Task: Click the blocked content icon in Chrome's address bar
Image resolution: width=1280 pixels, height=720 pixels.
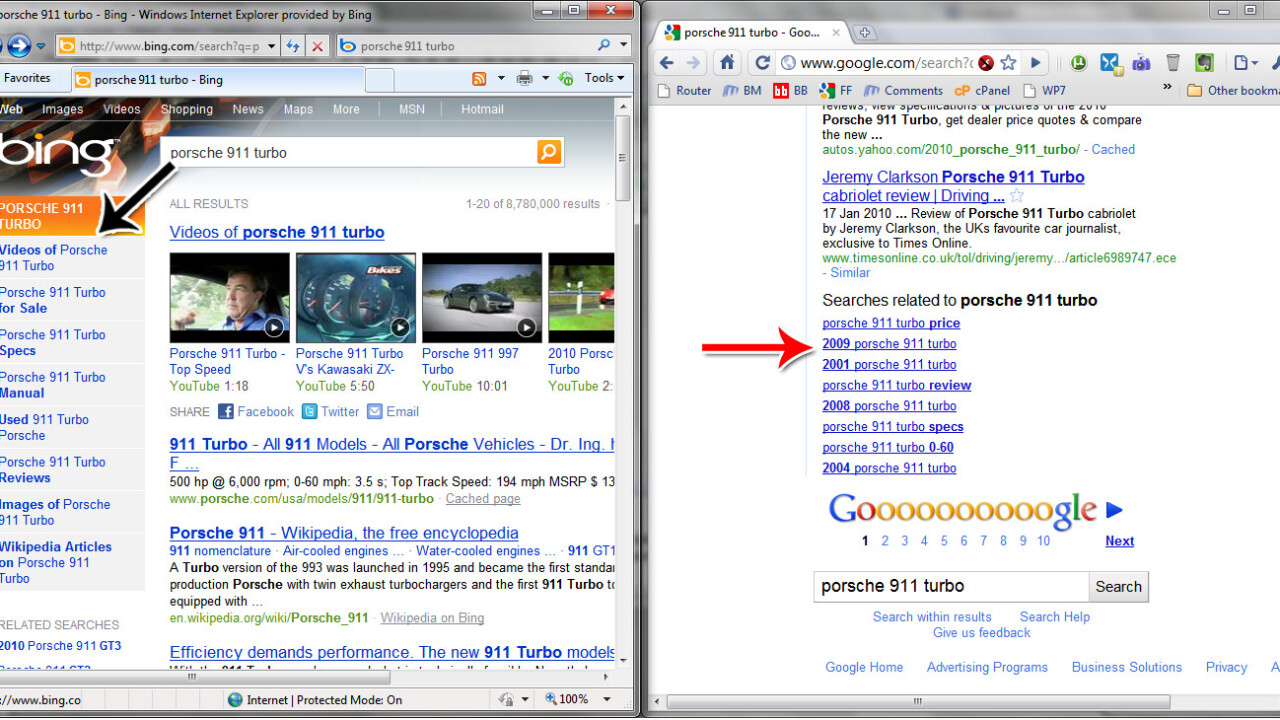Action: point(986,63)
